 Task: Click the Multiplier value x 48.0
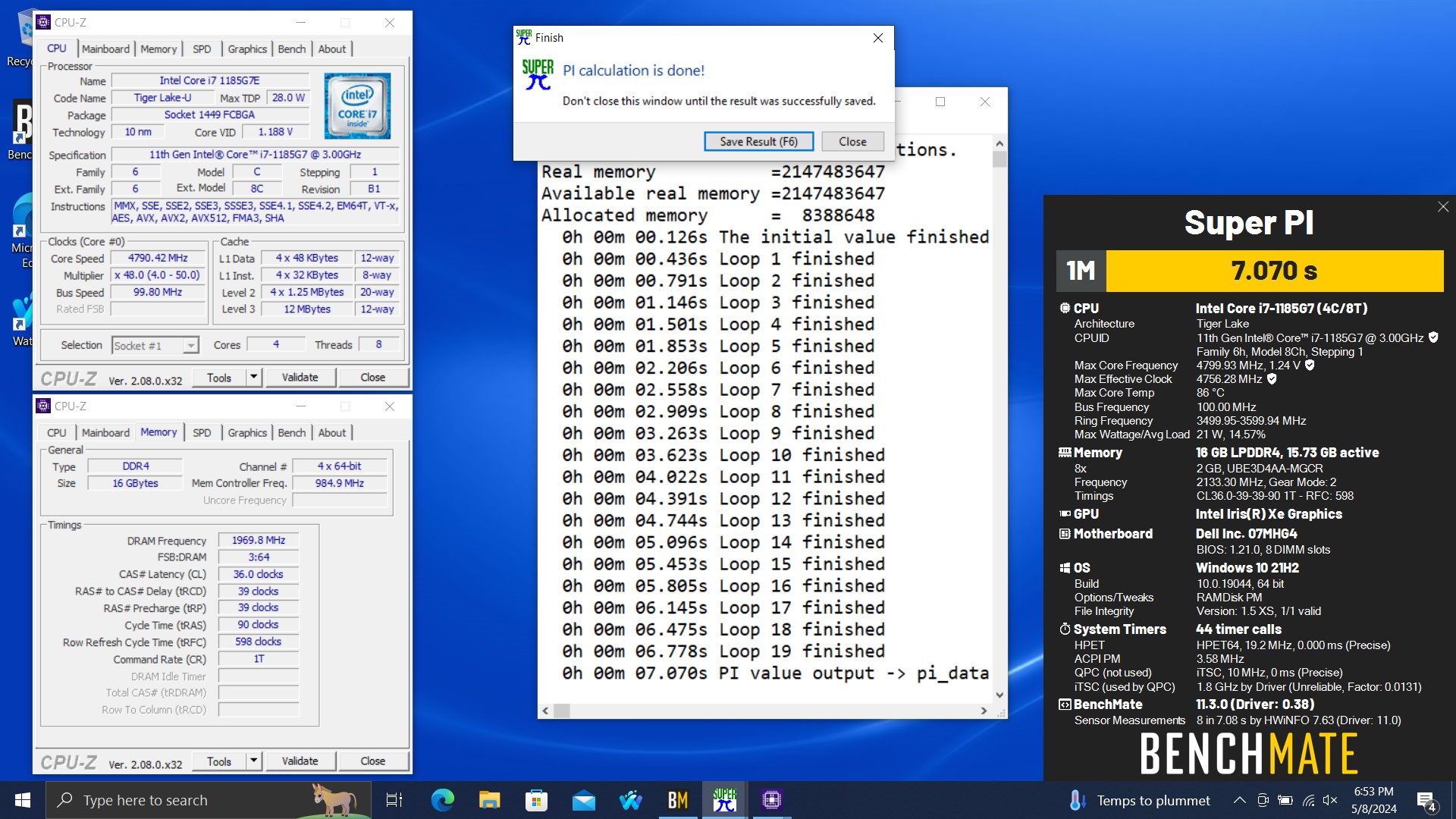coord(158,275)
